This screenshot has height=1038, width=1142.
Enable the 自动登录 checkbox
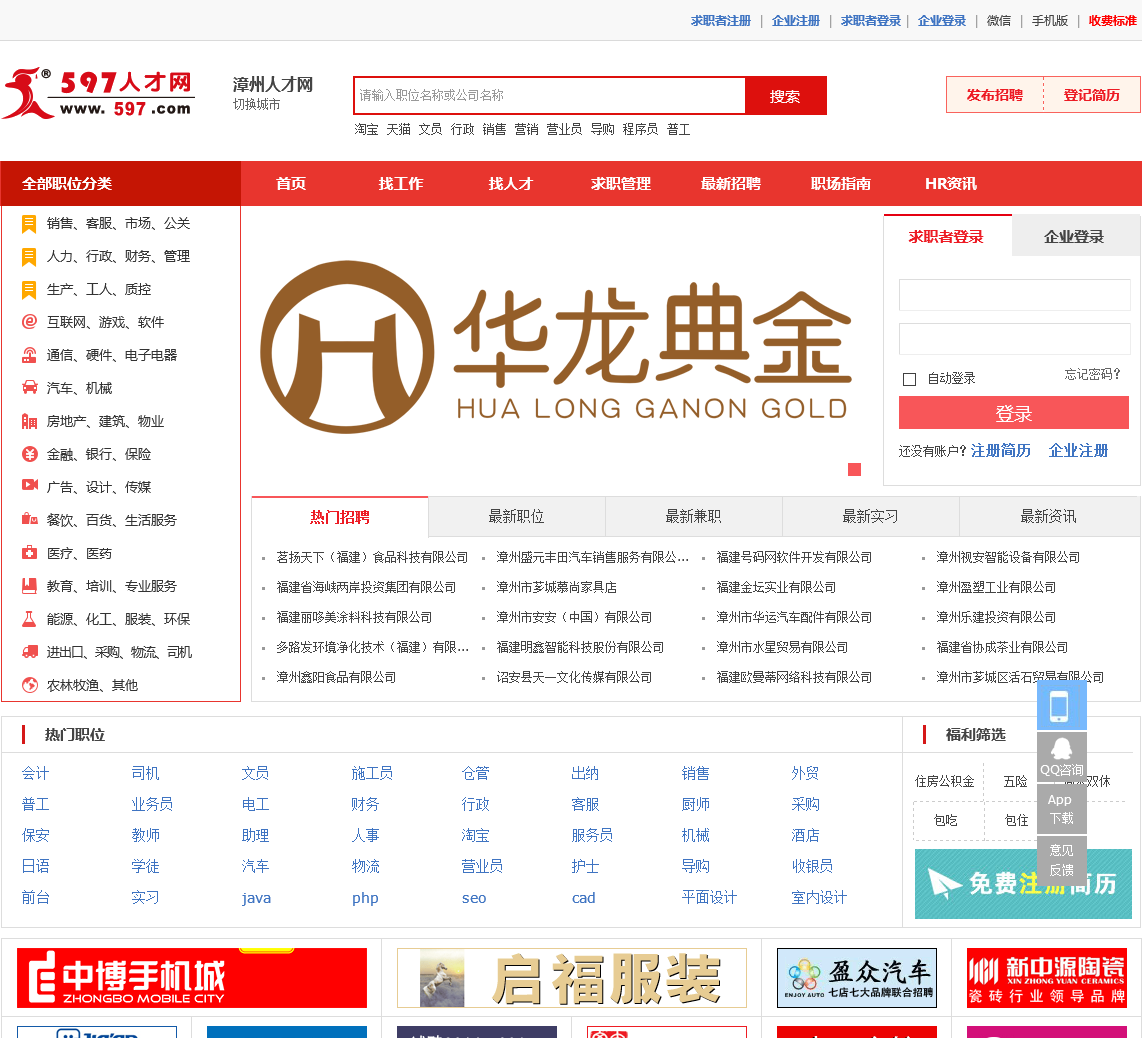point(909,379)
